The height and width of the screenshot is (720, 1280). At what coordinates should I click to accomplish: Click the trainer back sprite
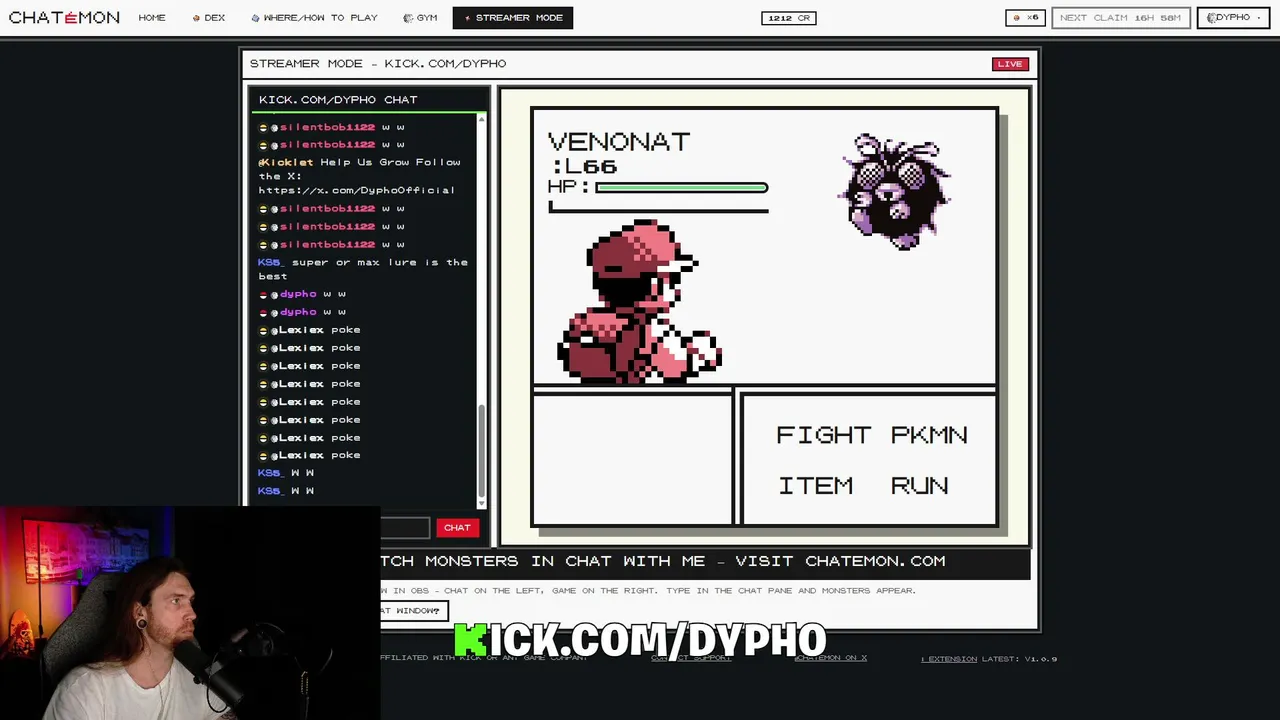(x=640, y=302)
